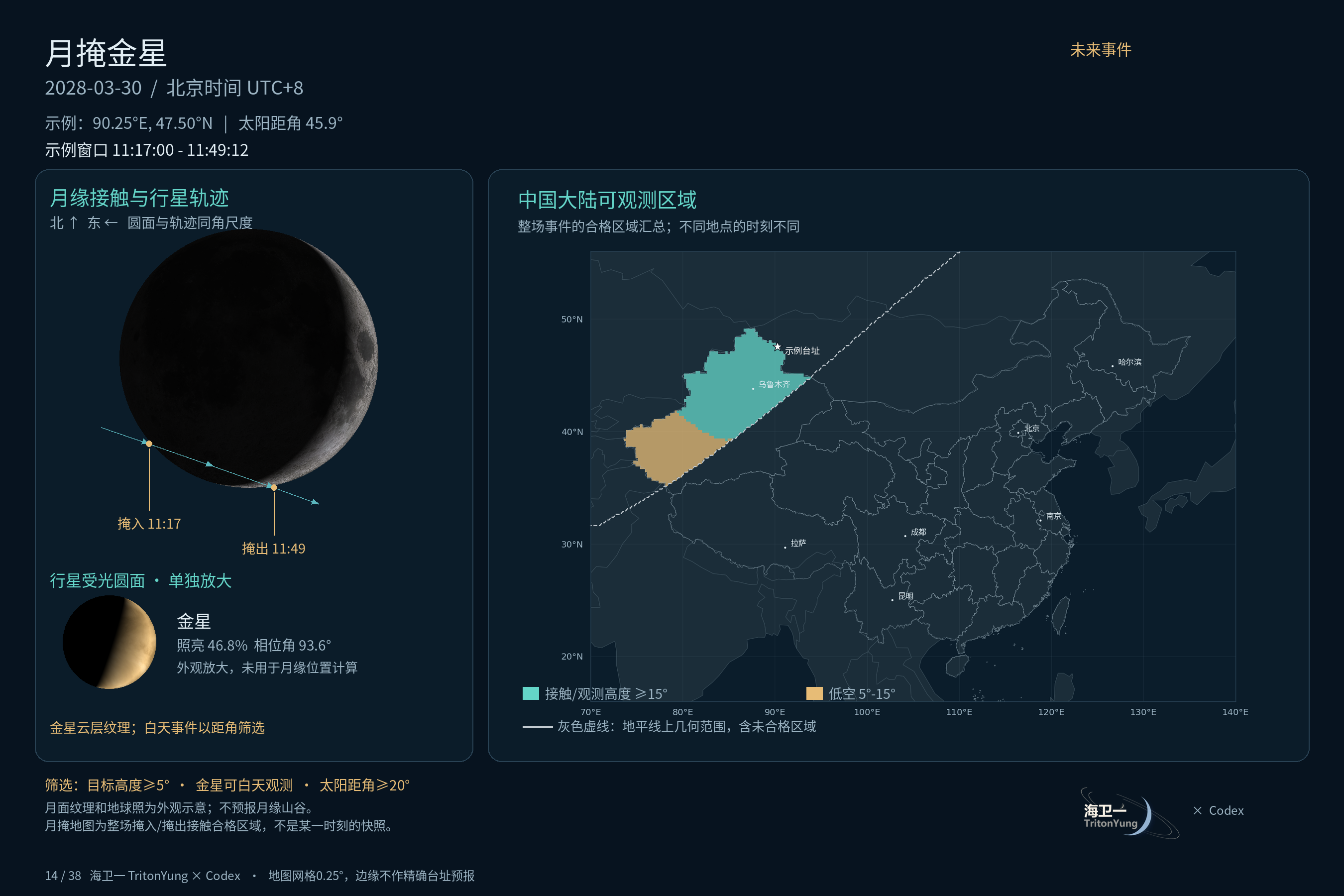The image size is (1344, 896).
Task: Click the 掩入 11:17 label
Action: tap(149, 524)
